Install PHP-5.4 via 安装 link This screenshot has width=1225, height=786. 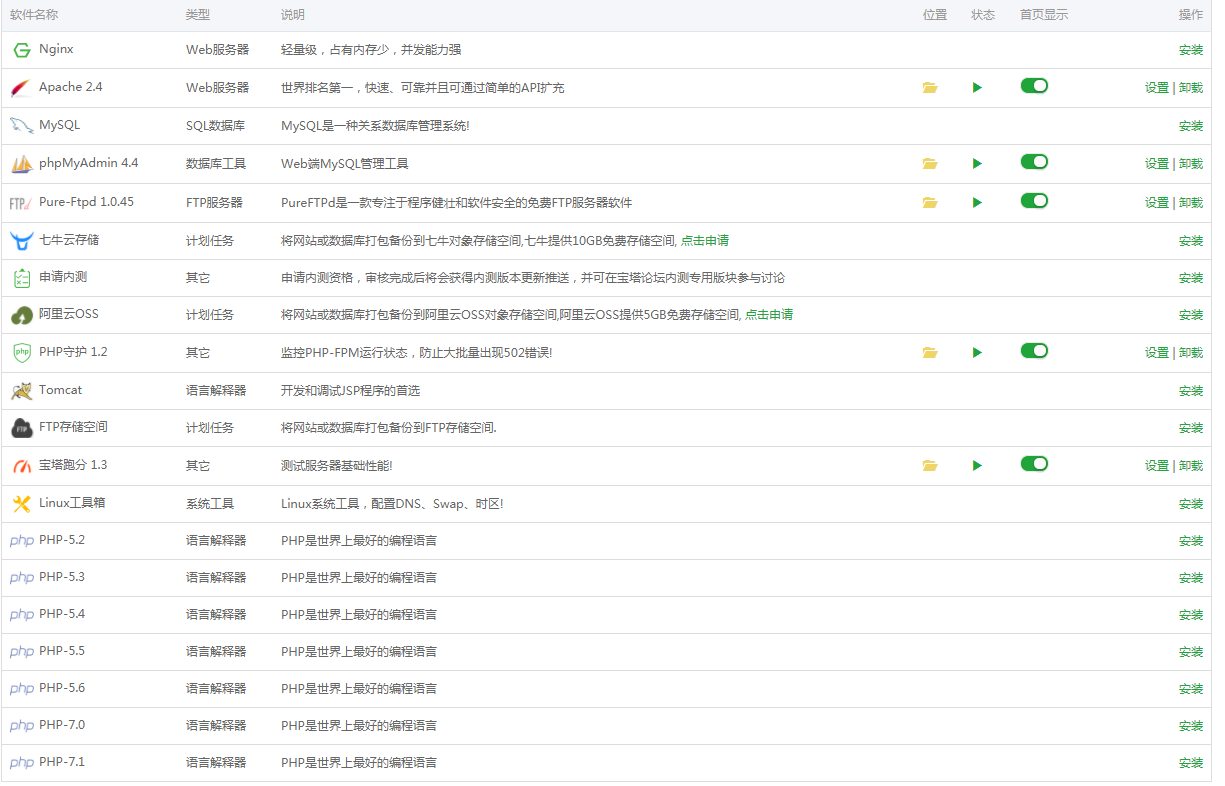tap(1191, 615)
